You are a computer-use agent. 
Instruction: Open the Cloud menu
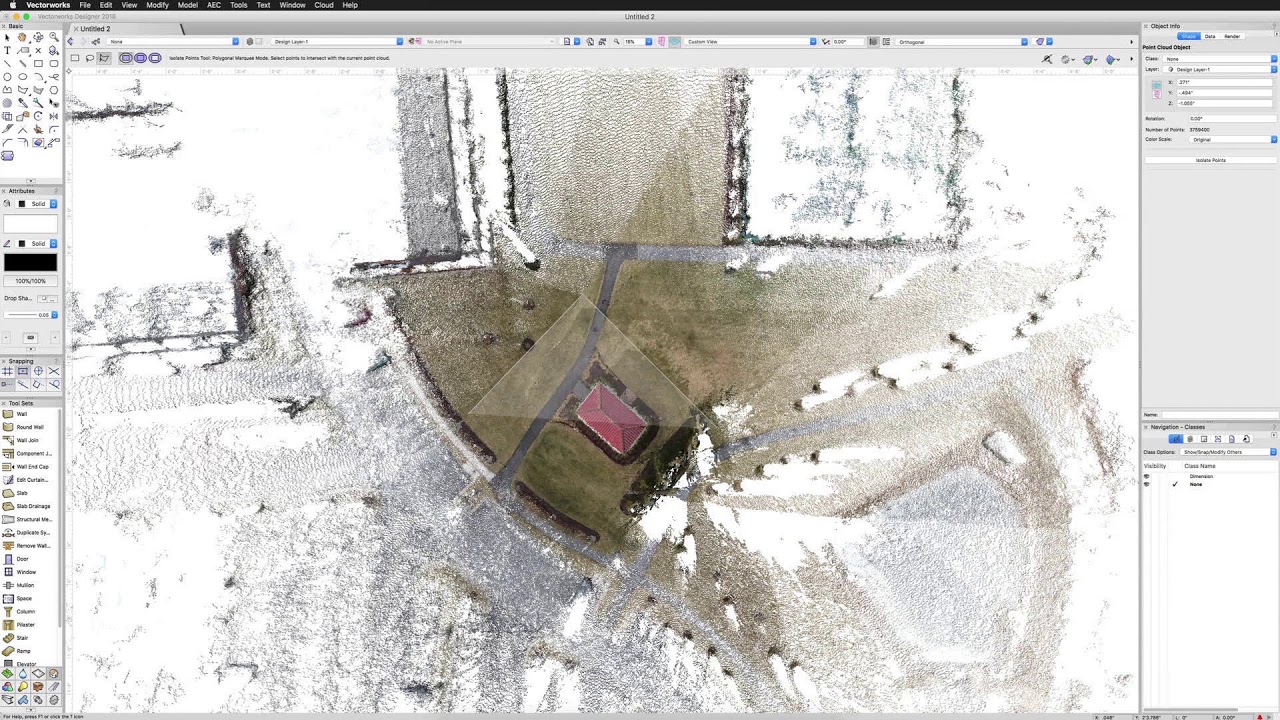click(324, 5)
